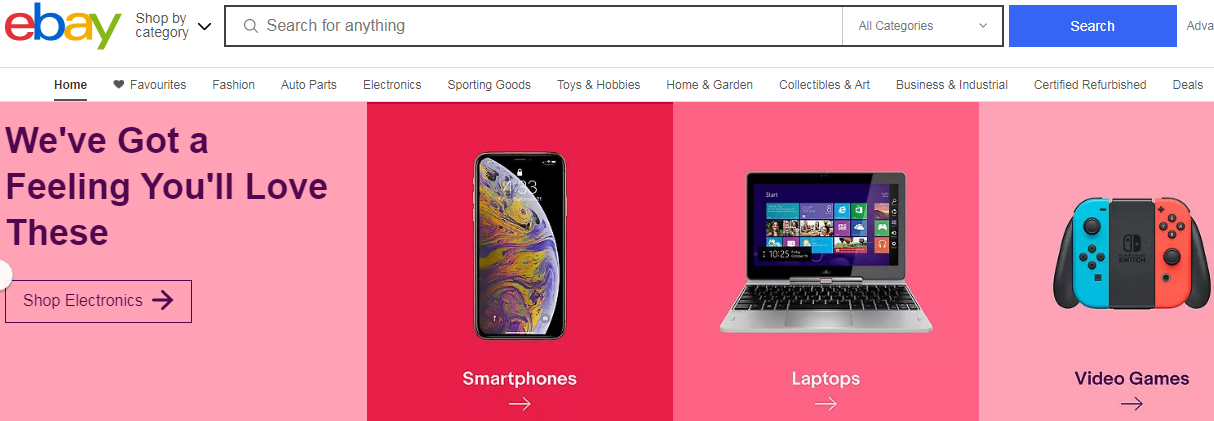Click in the Search for anything field
This screenshot has height=421, width=1214.
(550, 26)
